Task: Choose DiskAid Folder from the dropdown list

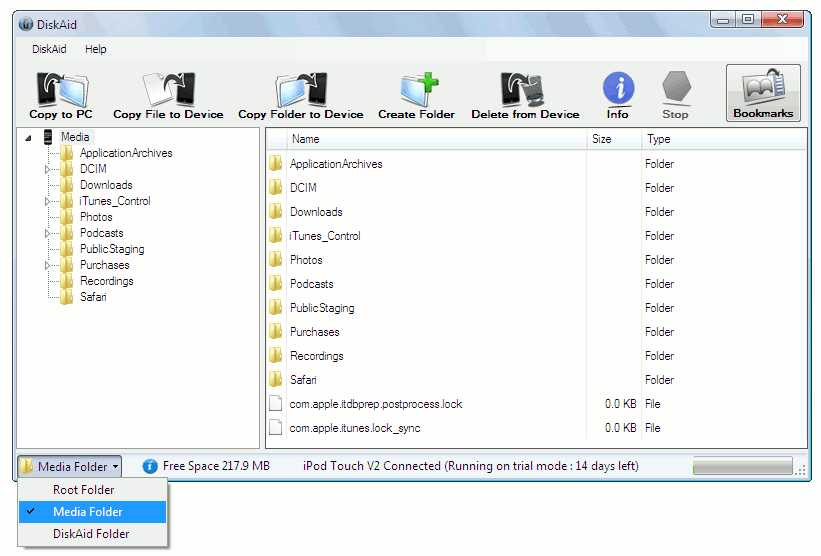Action: [x=93, y=534]
